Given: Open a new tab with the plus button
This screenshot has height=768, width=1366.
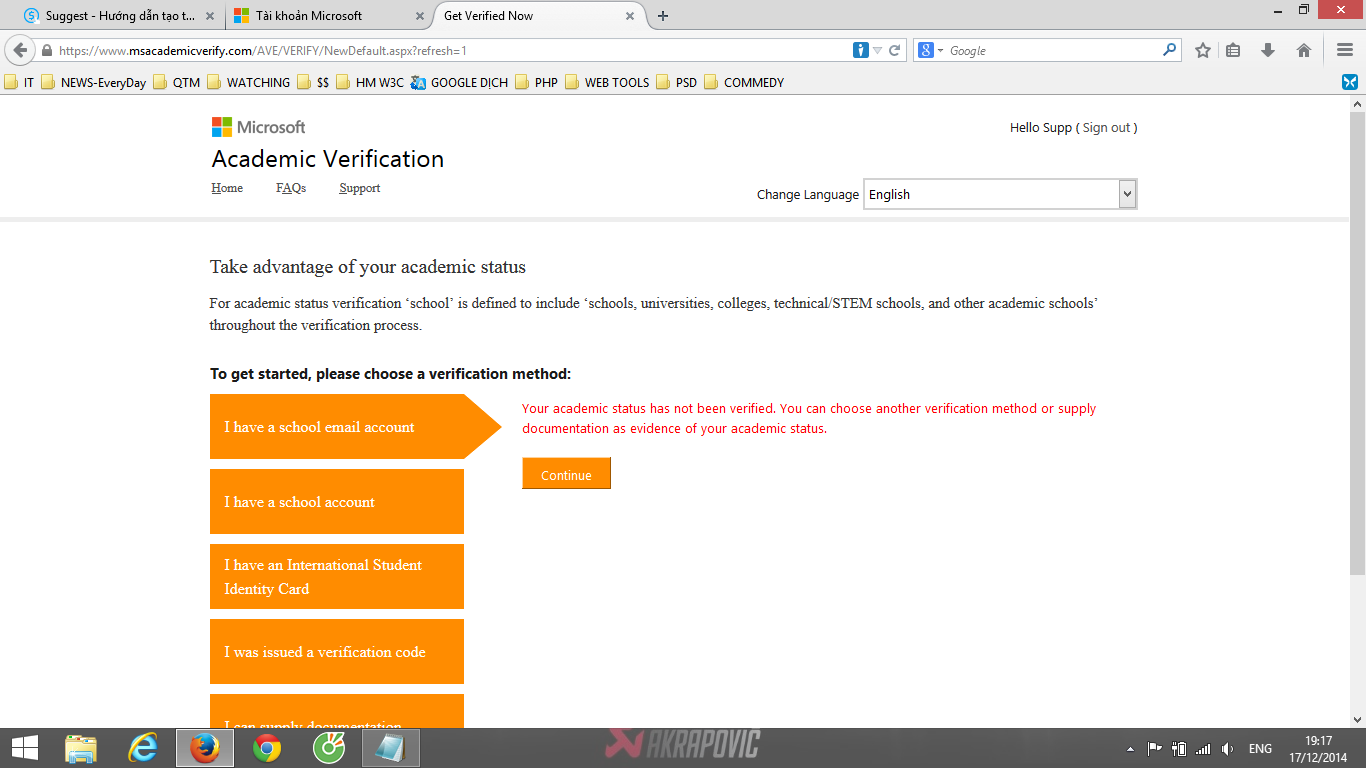Looking at the screenshot, I should click(663, 16).
